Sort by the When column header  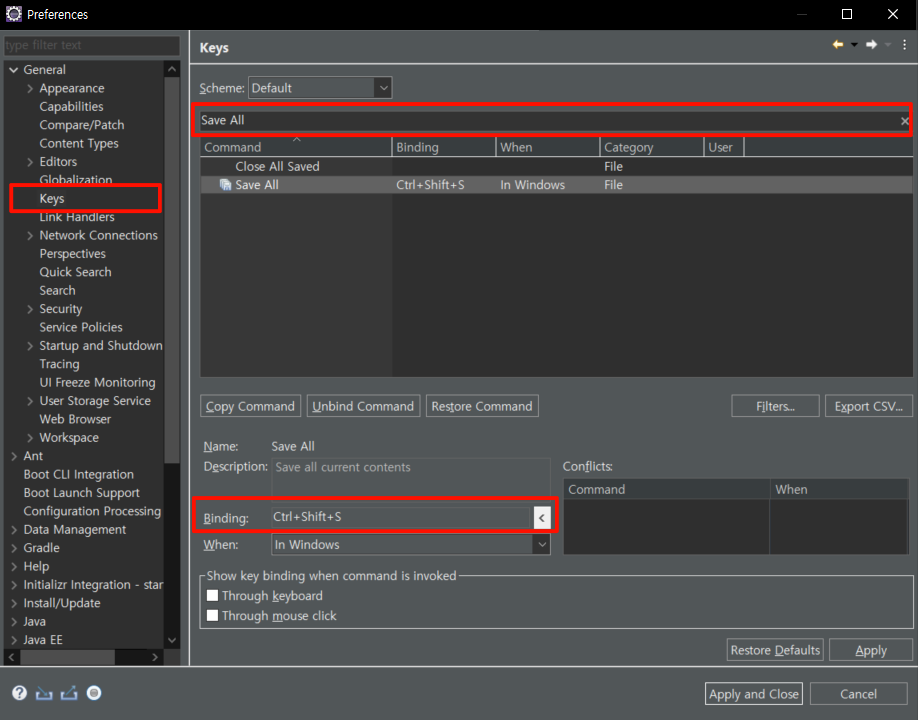(547, 147)
